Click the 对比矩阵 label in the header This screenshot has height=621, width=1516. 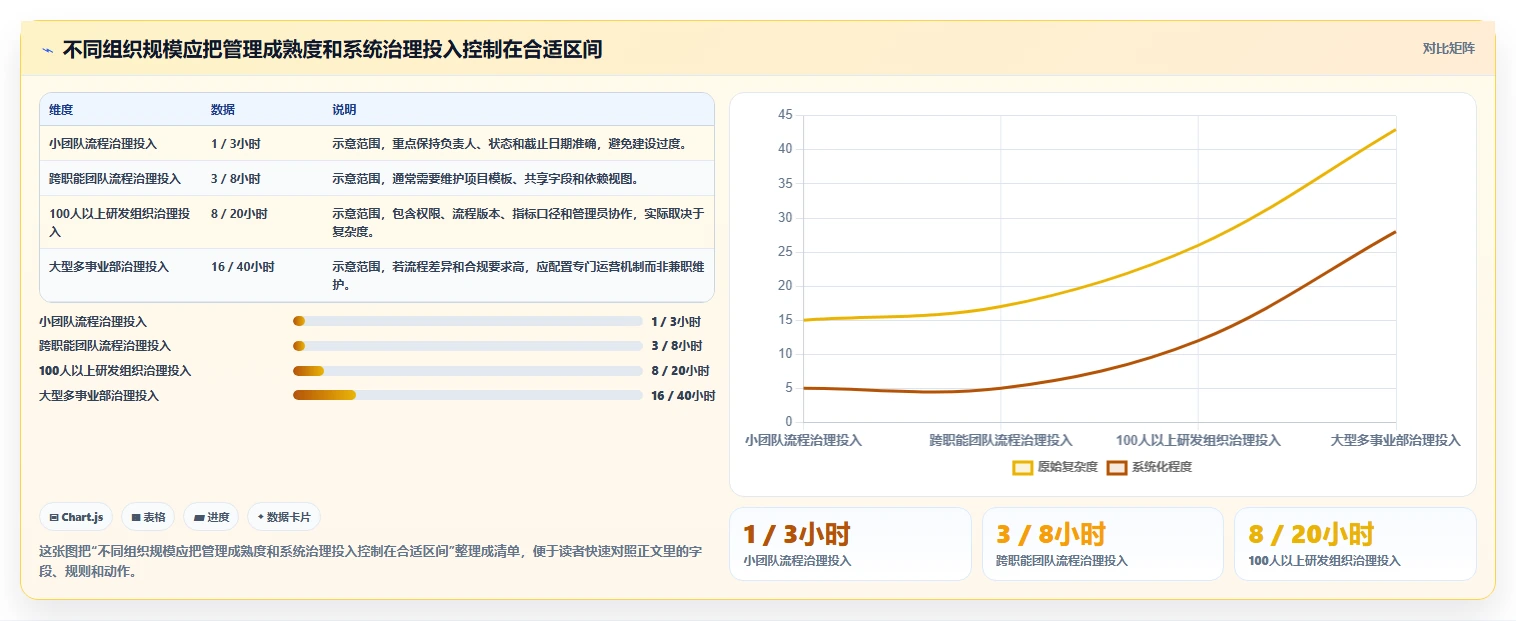click(x=1448, y=48)
